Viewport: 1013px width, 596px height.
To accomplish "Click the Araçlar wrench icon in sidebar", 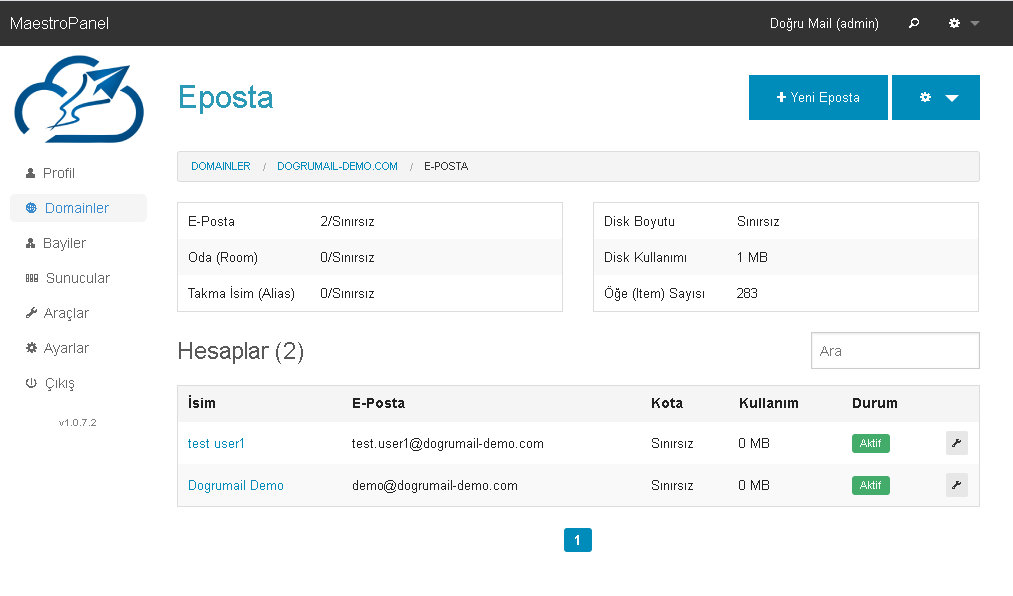I will [31, 313].
